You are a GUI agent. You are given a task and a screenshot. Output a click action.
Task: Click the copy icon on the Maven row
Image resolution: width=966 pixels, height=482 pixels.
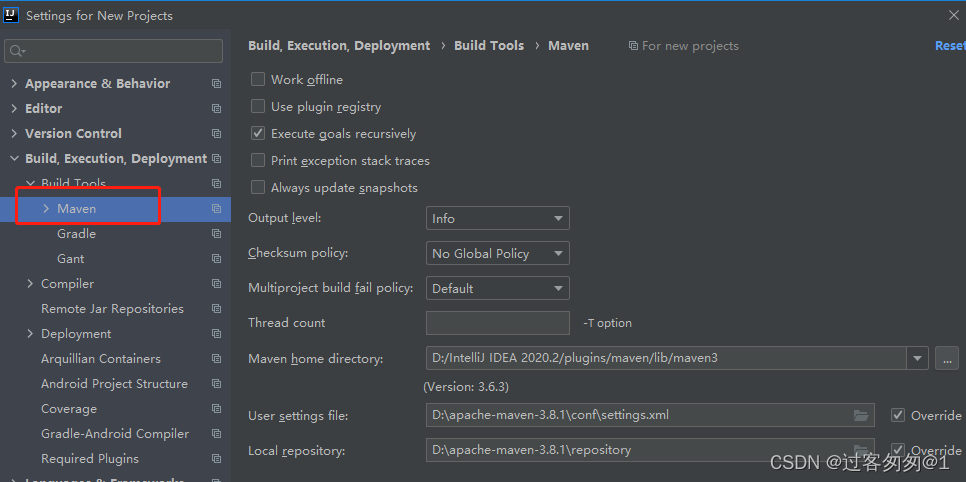[216, 209]
